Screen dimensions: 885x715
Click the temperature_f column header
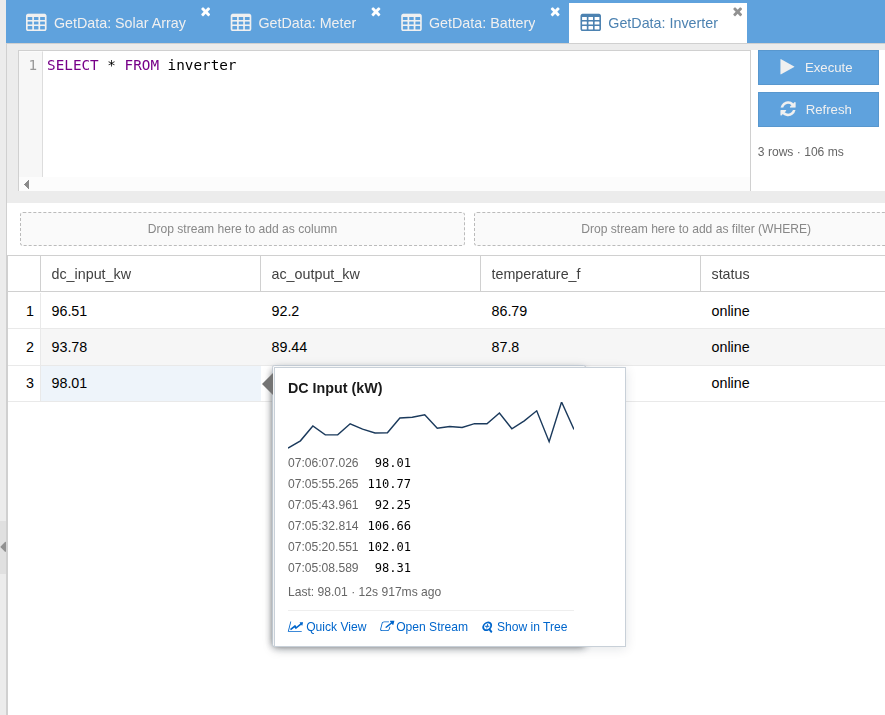click(x=590, y=274)
